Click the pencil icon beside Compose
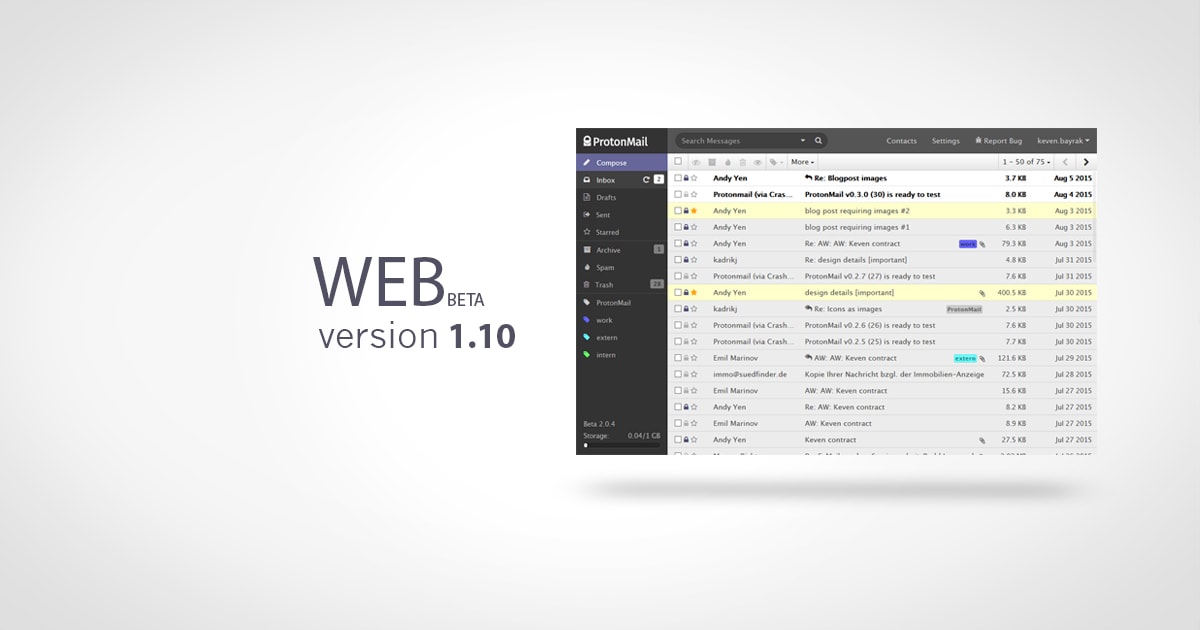 coord(587,163)
